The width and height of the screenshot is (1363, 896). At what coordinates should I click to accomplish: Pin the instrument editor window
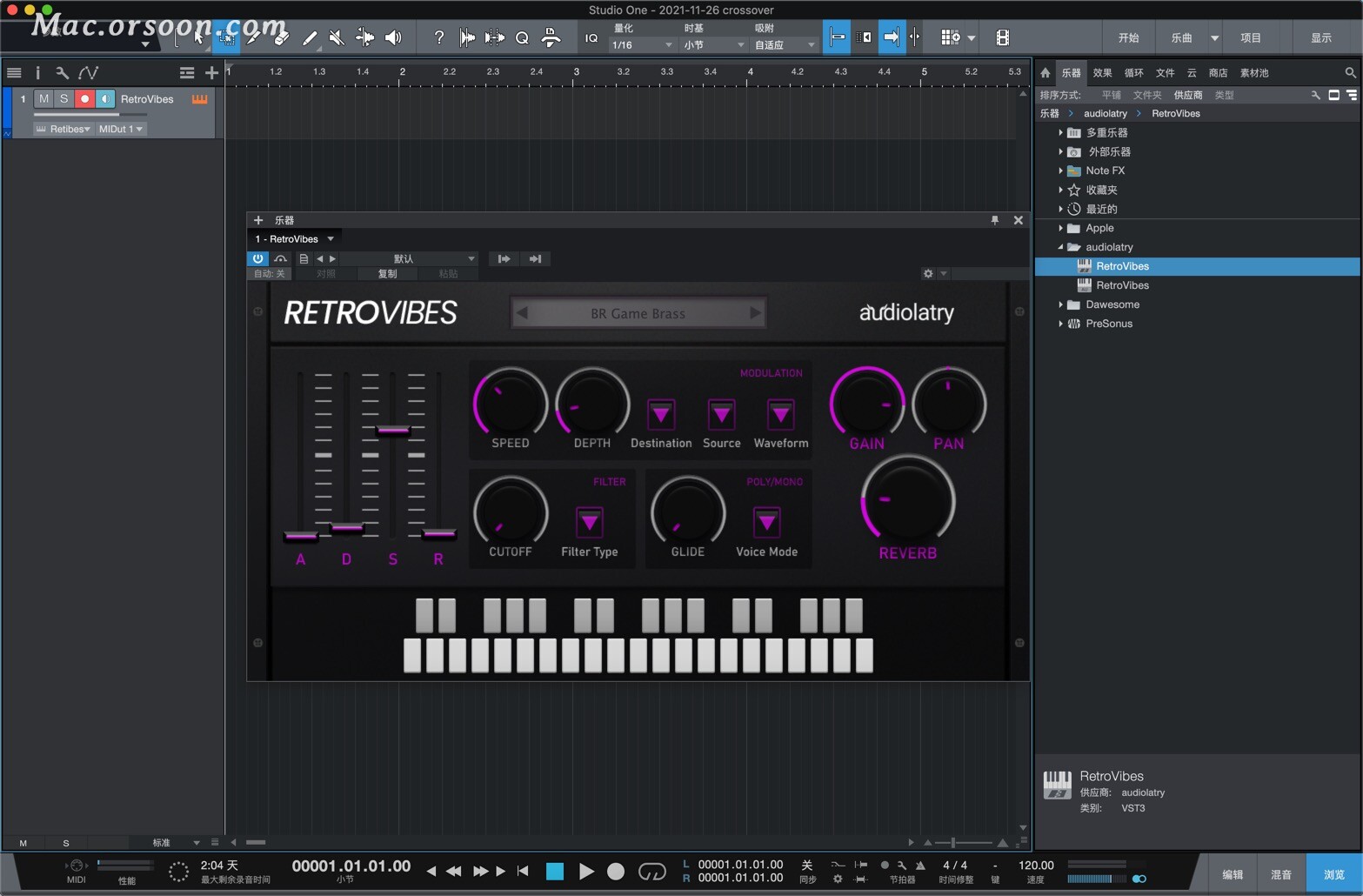click(x=995, y=220)
